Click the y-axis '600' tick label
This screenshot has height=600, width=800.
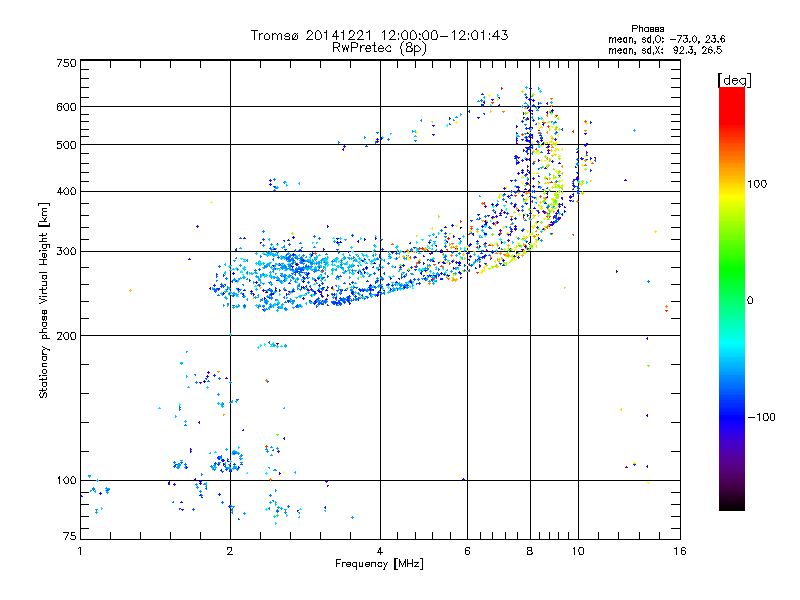point(66,107)
